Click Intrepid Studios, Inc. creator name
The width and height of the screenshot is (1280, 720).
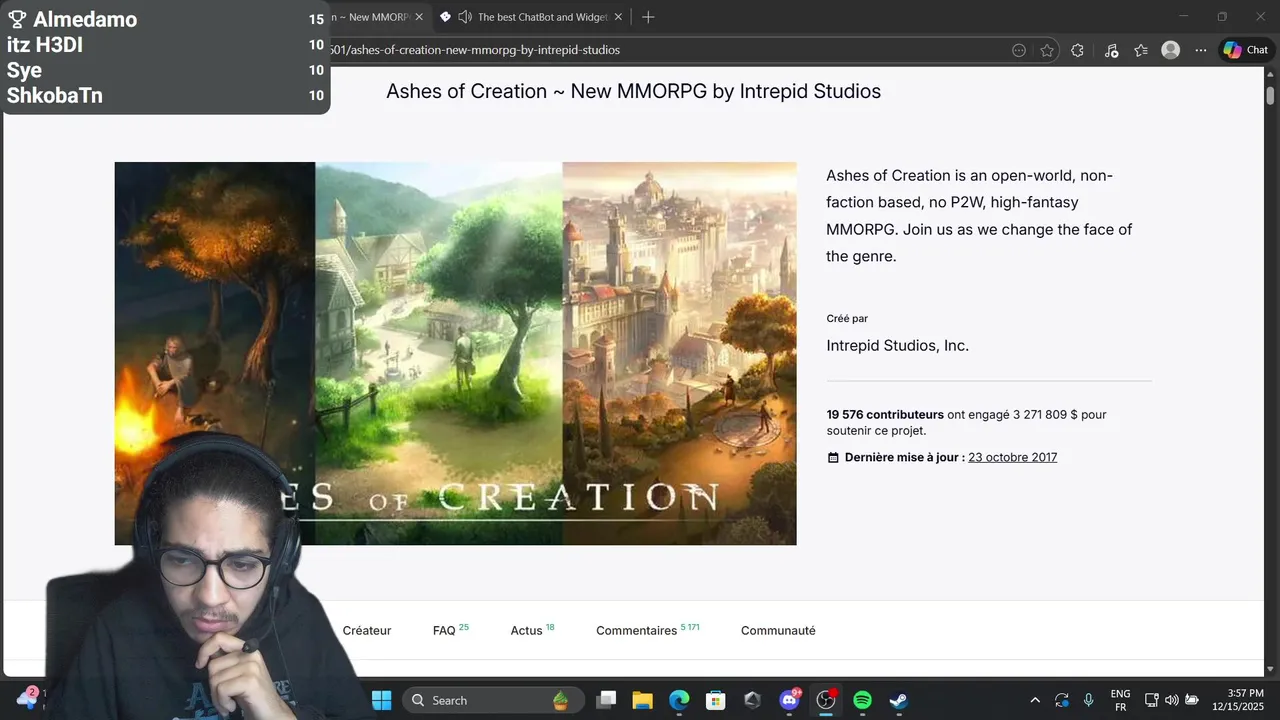[897, 345]
